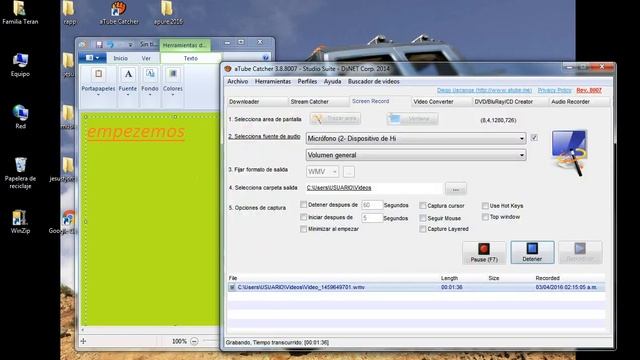This screenshot has height=360, width=640.
Task: Open the Volumen general dropdown
Action: click(x=416, y=155)
